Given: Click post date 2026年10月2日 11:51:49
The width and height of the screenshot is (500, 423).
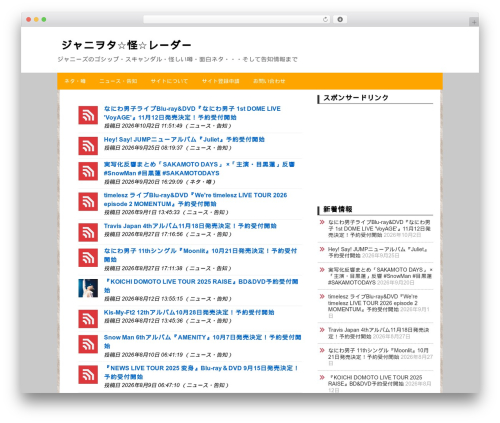Looking at the screenshot, I should coord(153,126).
